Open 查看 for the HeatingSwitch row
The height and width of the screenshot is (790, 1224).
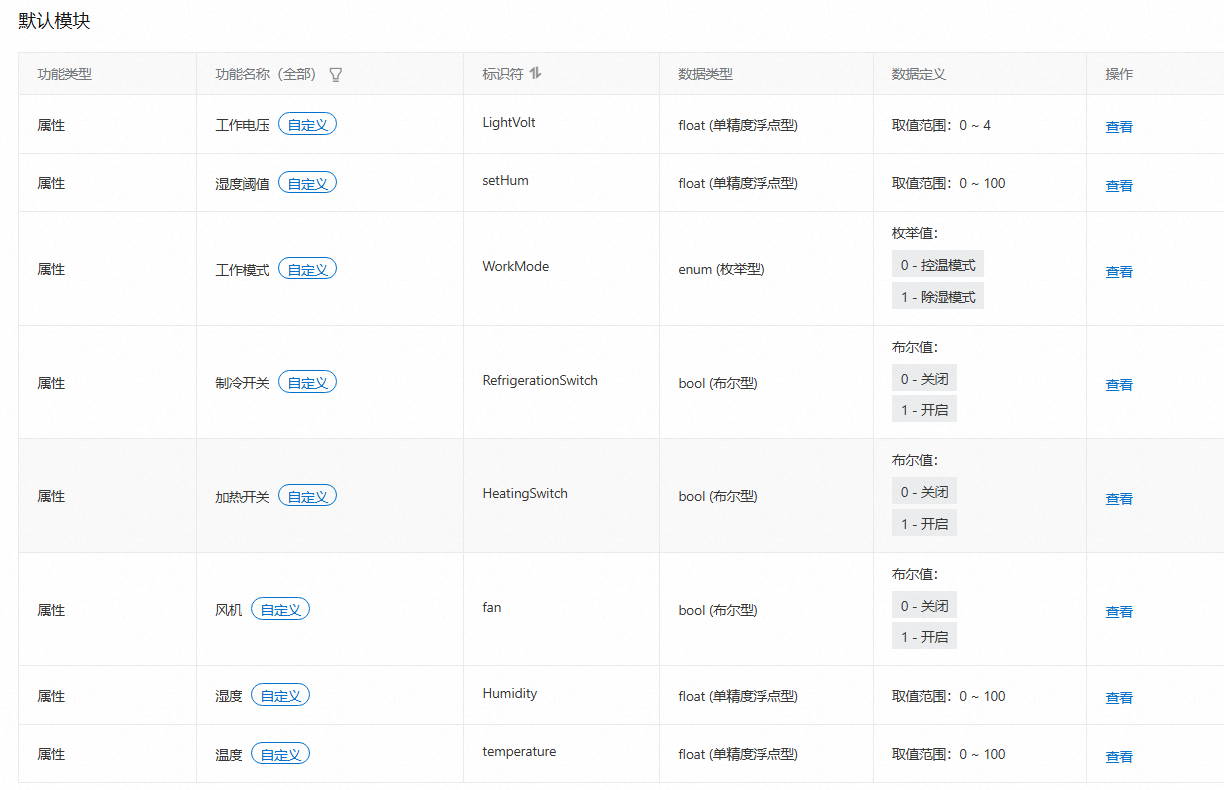click(1119, 498)
